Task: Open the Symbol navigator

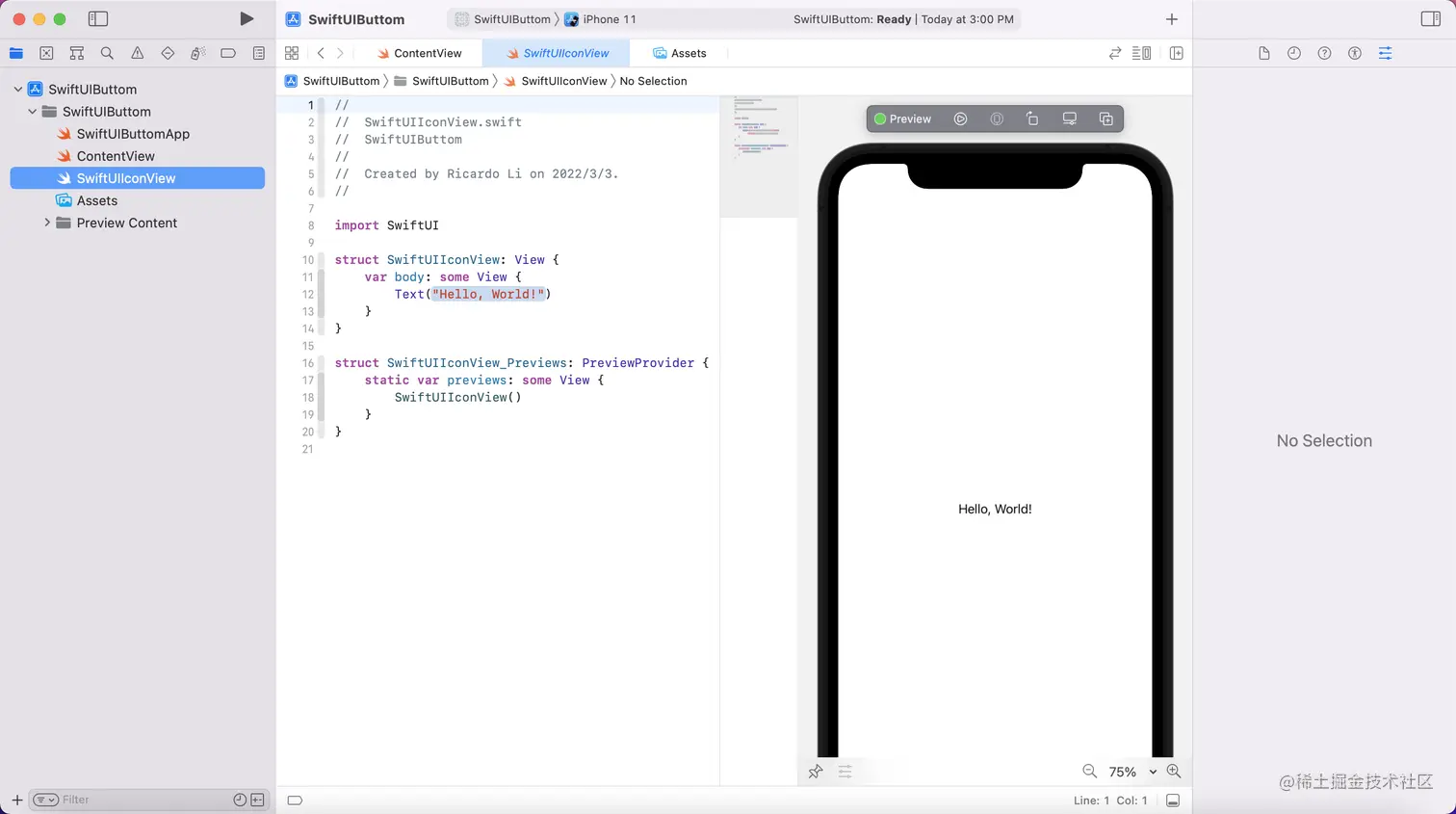Action: (x=76, y=53)
